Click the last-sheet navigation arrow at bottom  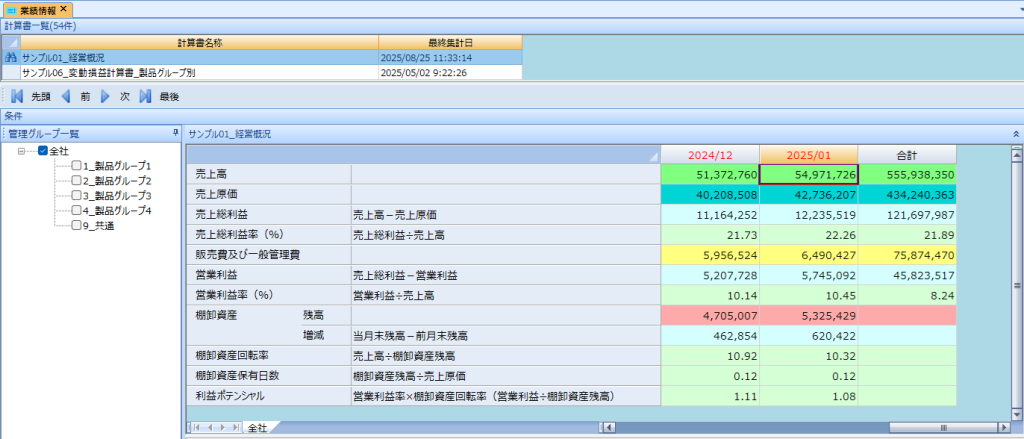[236, 428]
